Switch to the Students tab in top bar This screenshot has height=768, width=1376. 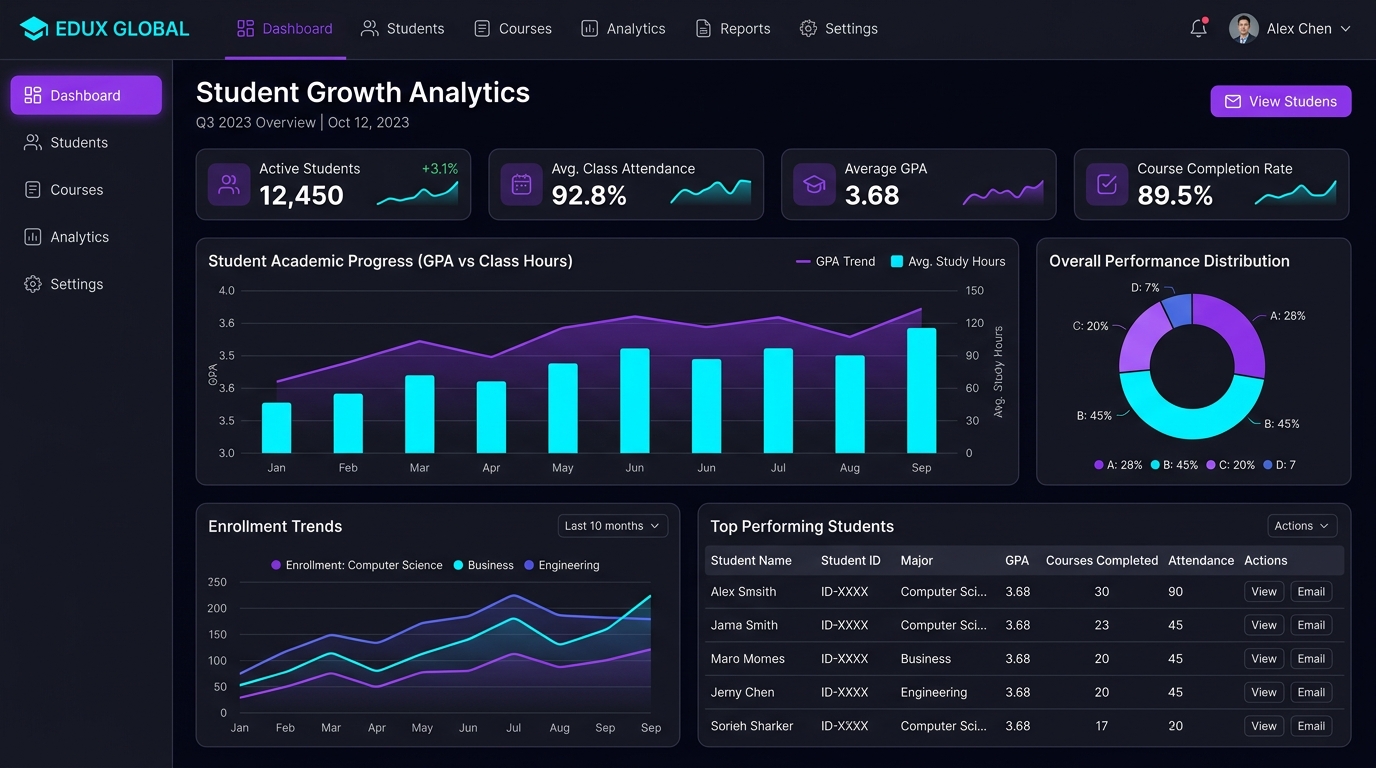tap(402, 29)
